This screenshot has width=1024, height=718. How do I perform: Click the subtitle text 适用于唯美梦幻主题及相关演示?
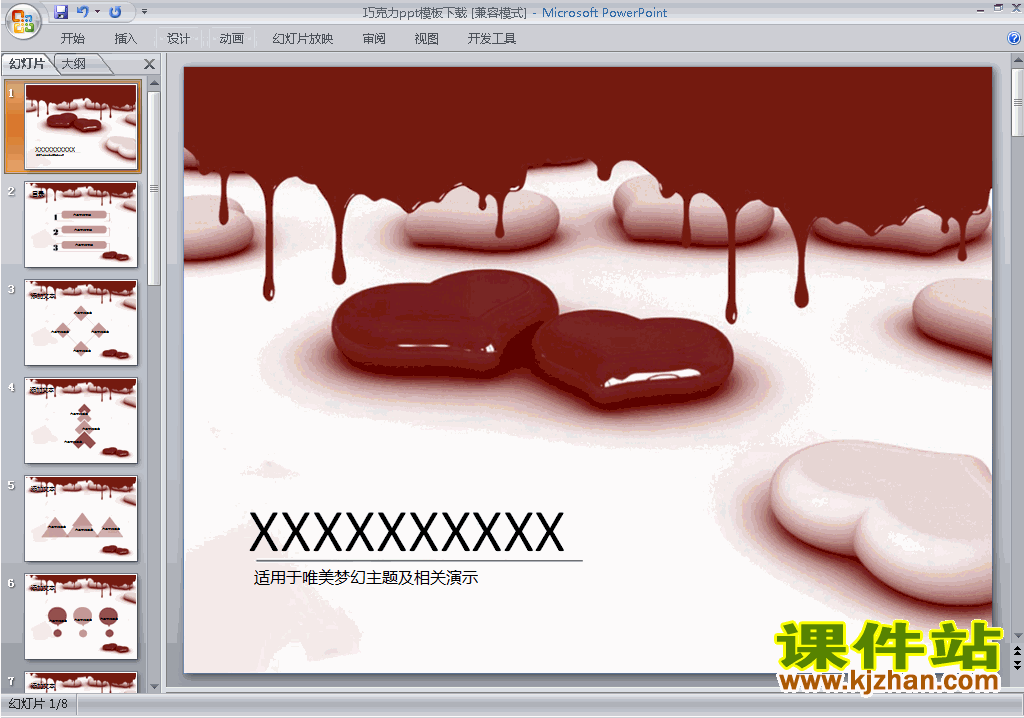click(366, 578)
